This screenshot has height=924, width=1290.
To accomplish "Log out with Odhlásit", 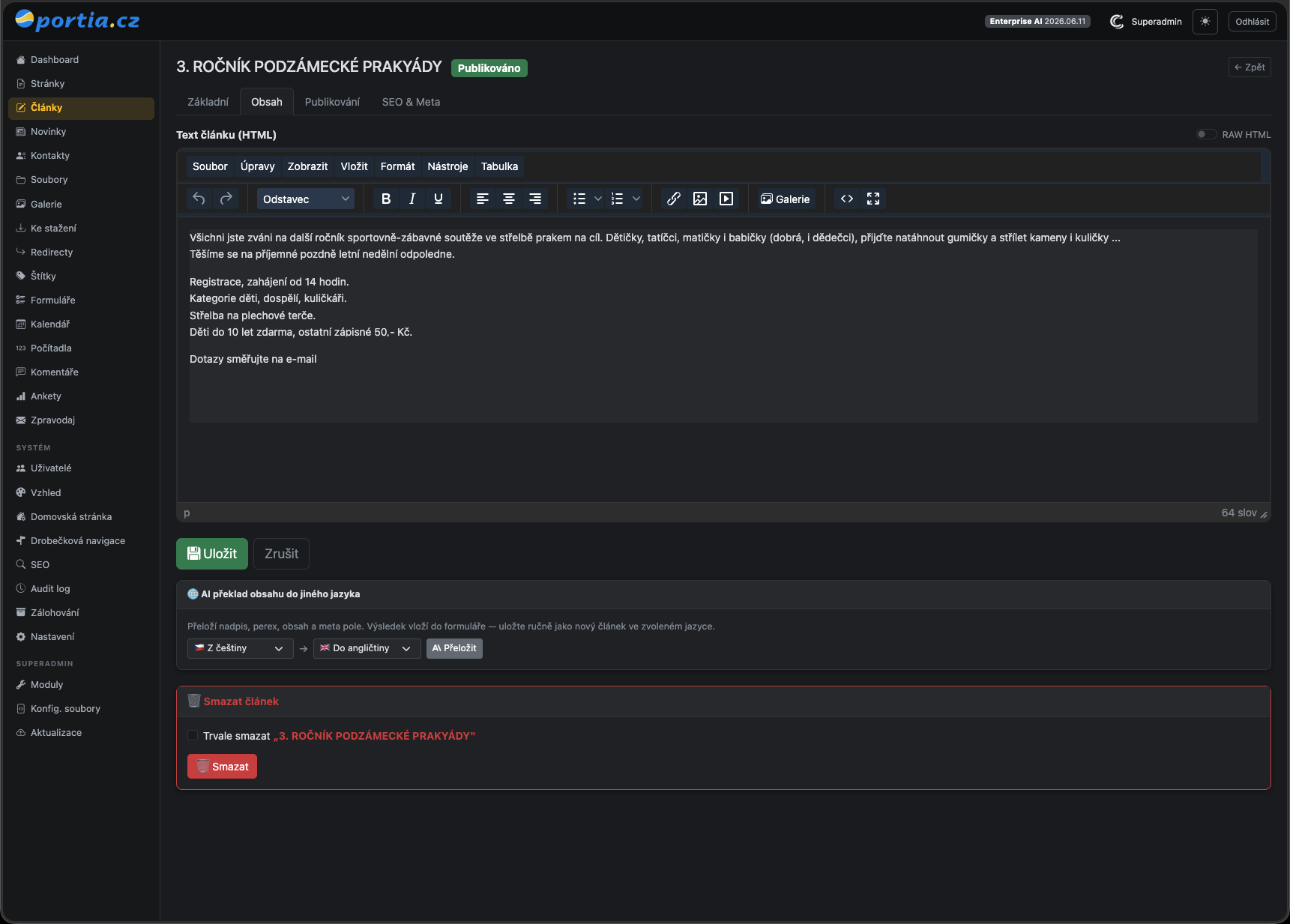I will [1252, 22].
